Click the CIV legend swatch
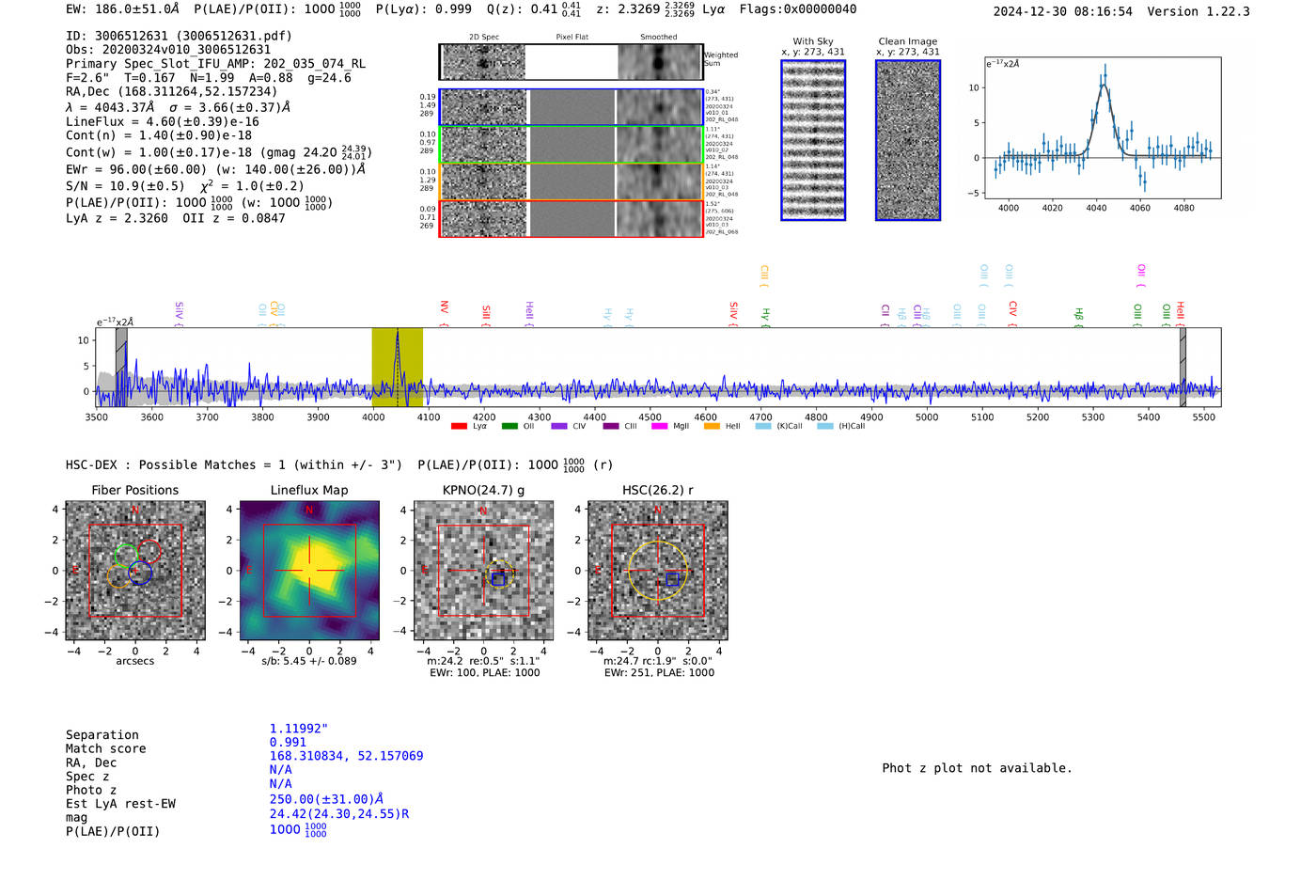The height and width of the screenshot is (896, 1316). pos(559,427)
